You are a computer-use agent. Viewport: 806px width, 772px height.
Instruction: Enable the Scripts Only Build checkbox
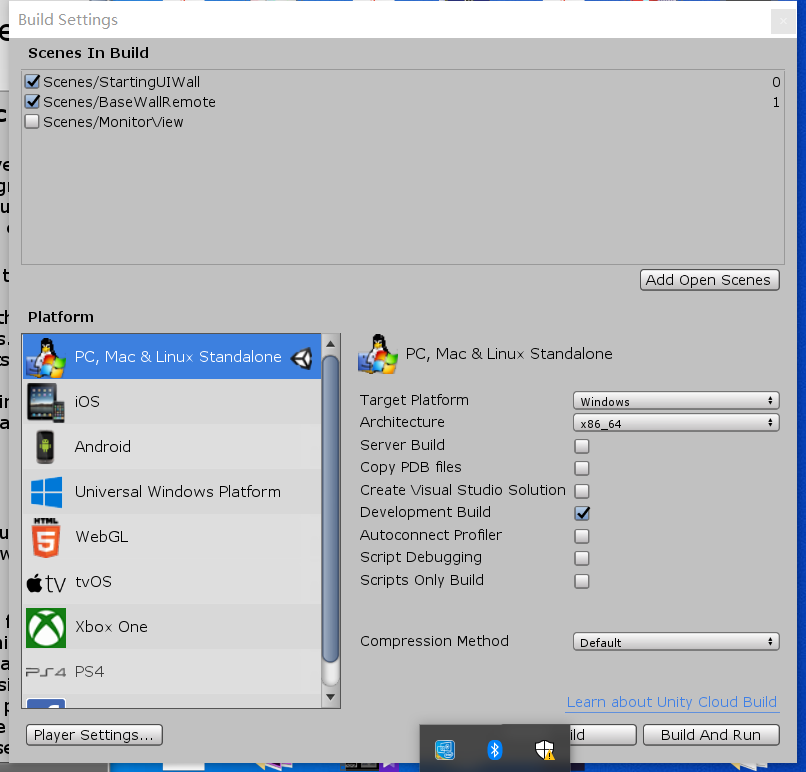pos(582,581)
